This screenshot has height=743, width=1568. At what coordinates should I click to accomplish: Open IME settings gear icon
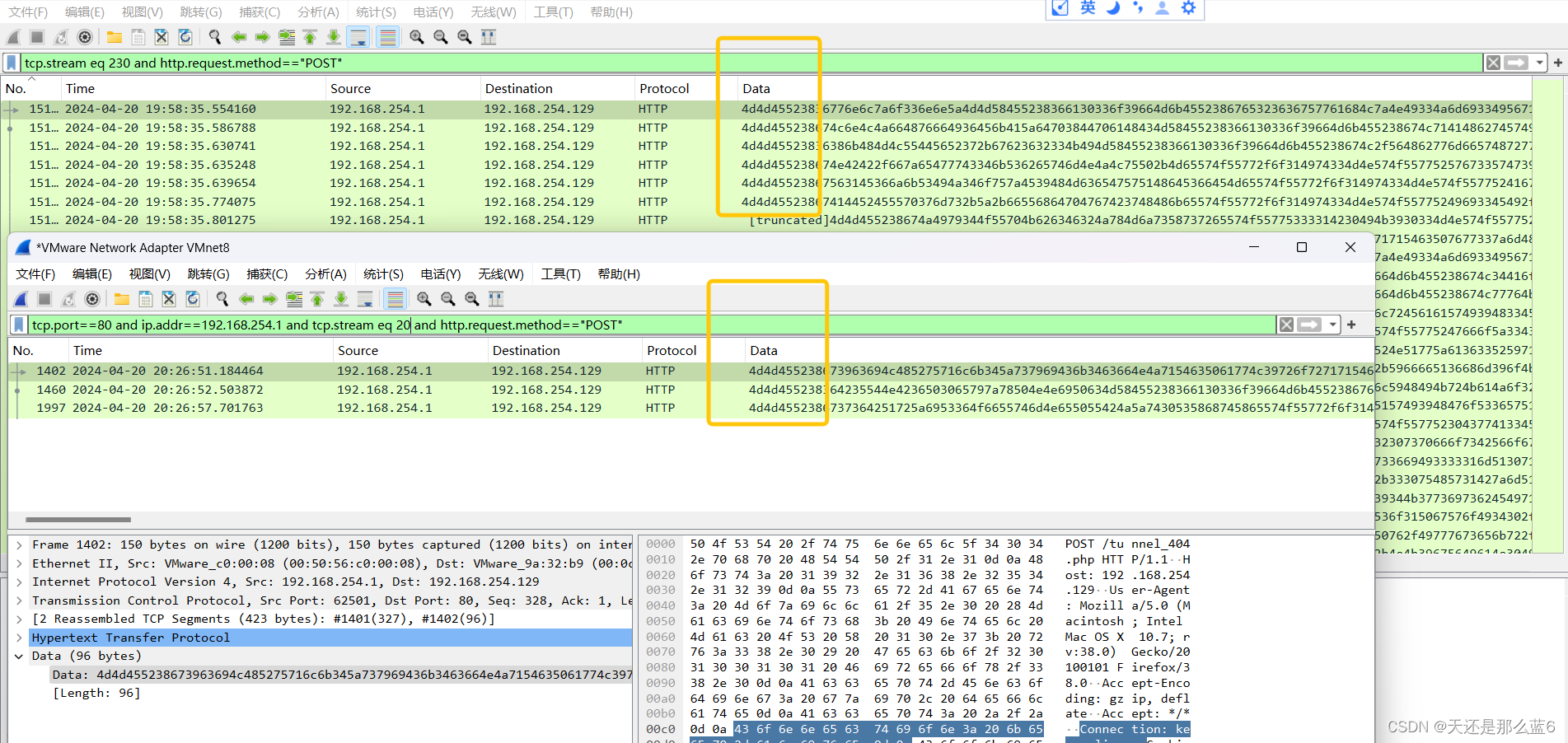click(x=1188, y=7)
